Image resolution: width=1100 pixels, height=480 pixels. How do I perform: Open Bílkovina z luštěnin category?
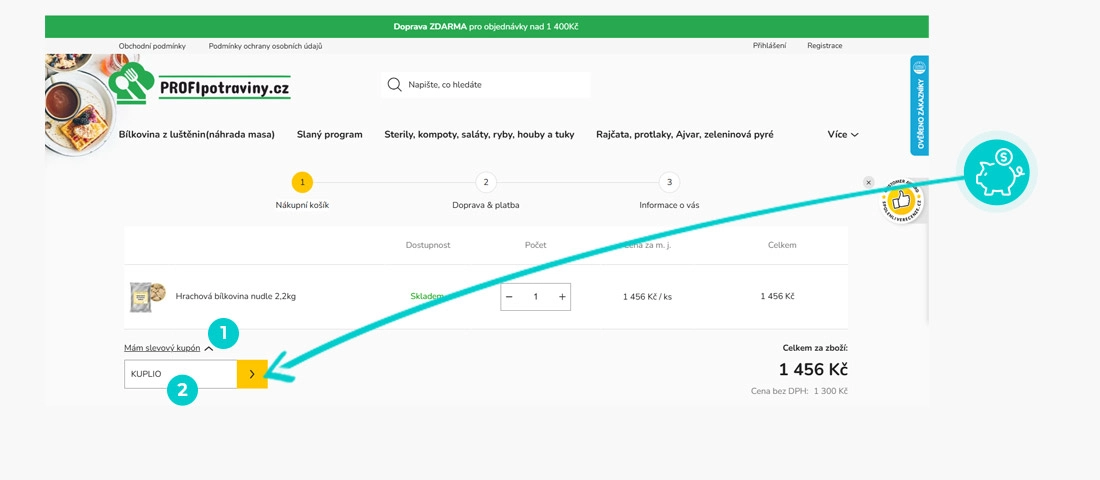(196, 134)
